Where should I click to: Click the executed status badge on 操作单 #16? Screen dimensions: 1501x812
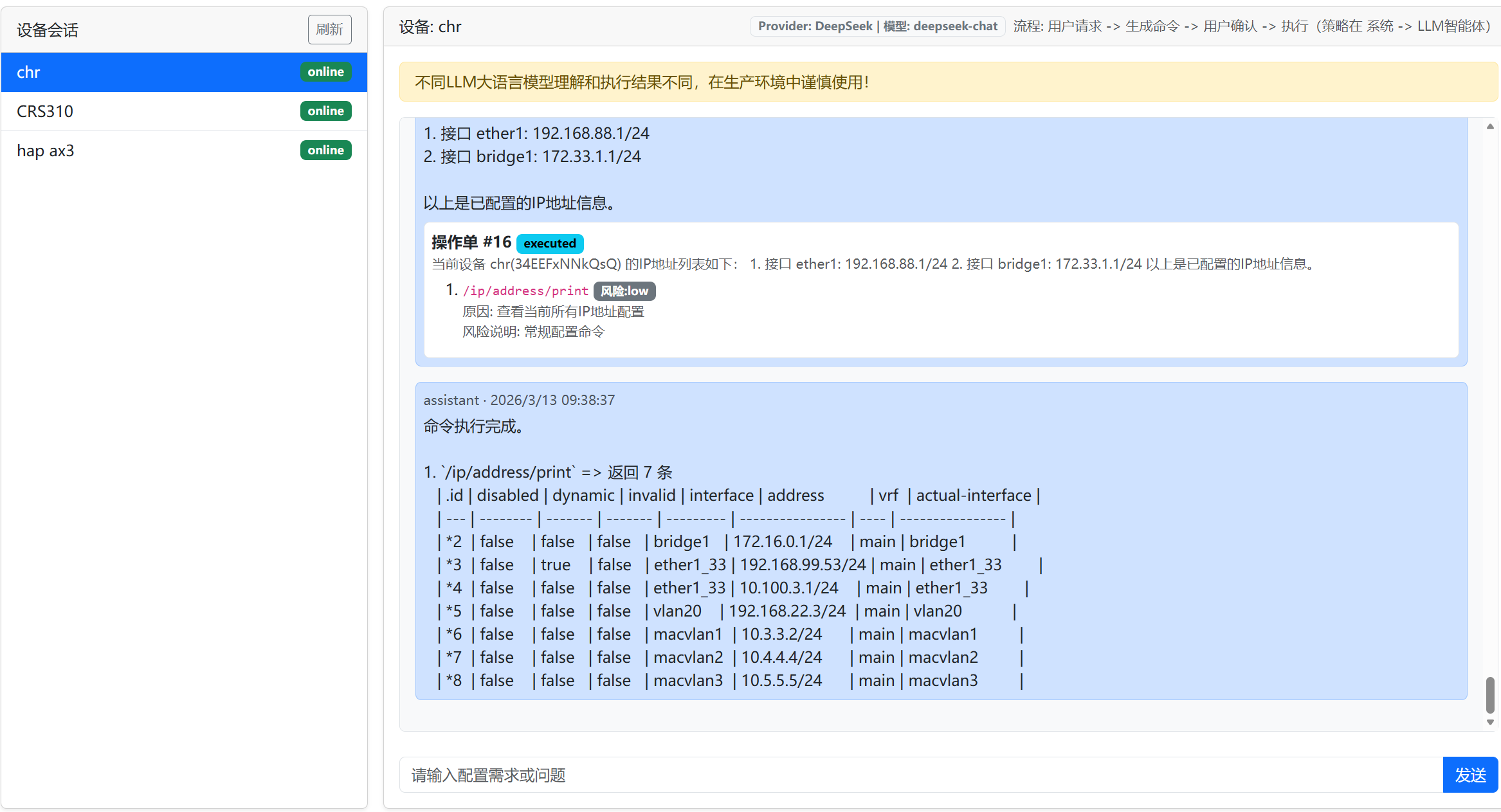549,244
